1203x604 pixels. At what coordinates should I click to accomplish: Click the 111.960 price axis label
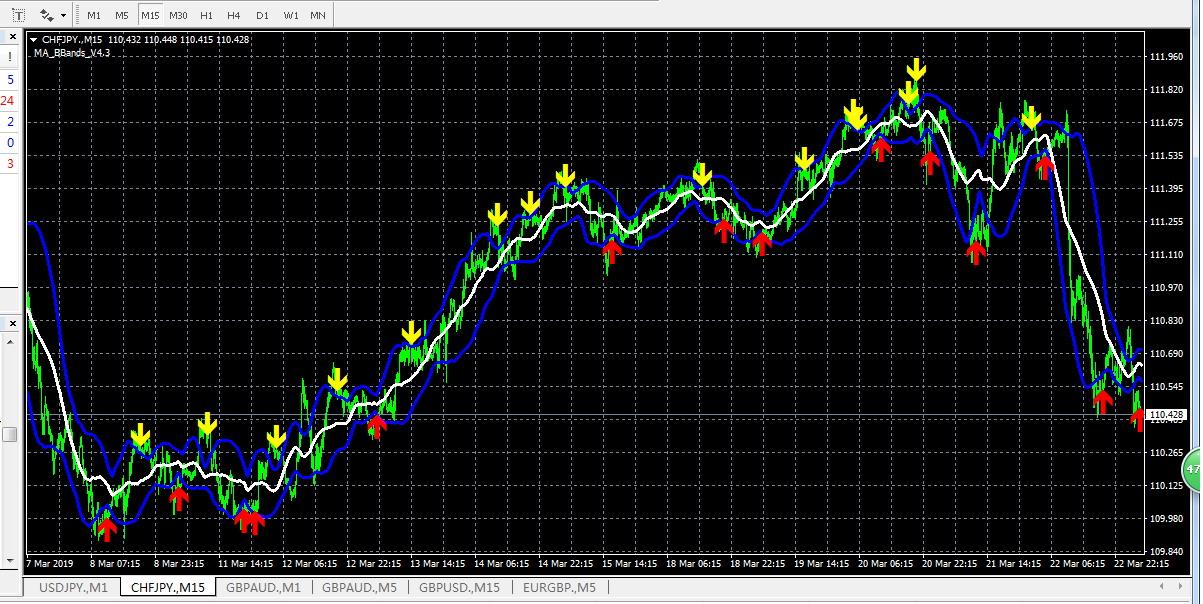click(1167, 57)
